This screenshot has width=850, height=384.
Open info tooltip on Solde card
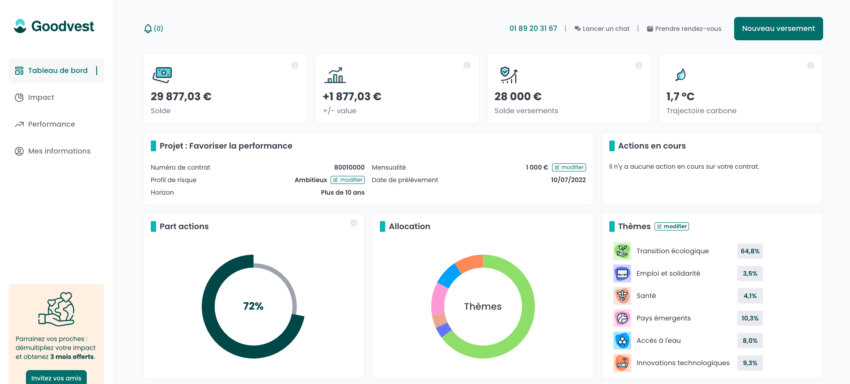295,66
